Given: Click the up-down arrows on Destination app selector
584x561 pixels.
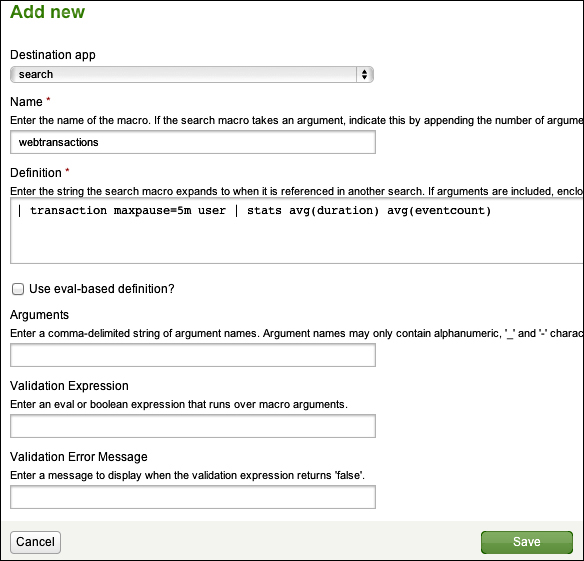Looking at the screenshot, I should pos(365,75).
